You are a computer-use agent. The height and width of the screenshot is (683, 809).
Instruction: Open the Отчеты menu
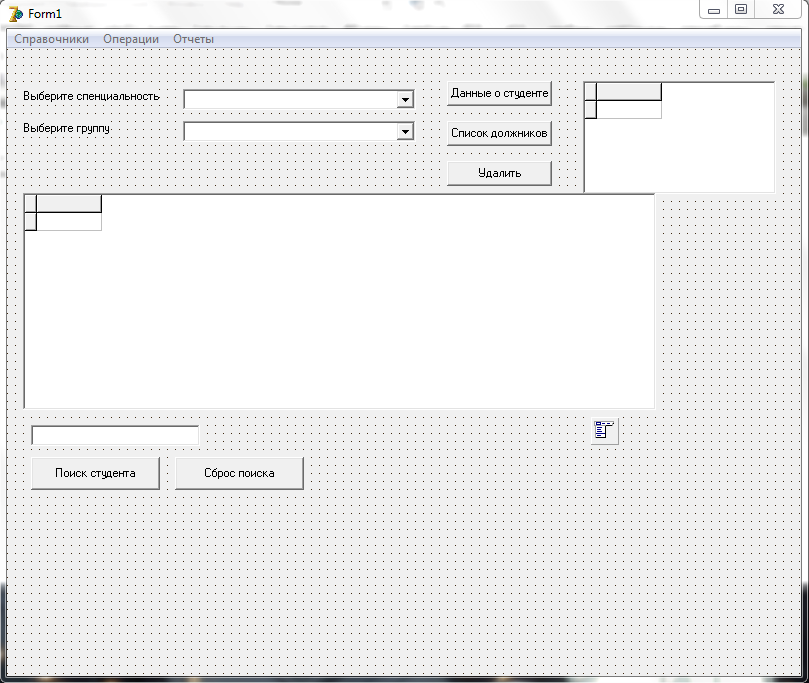[x=193, y=39]
